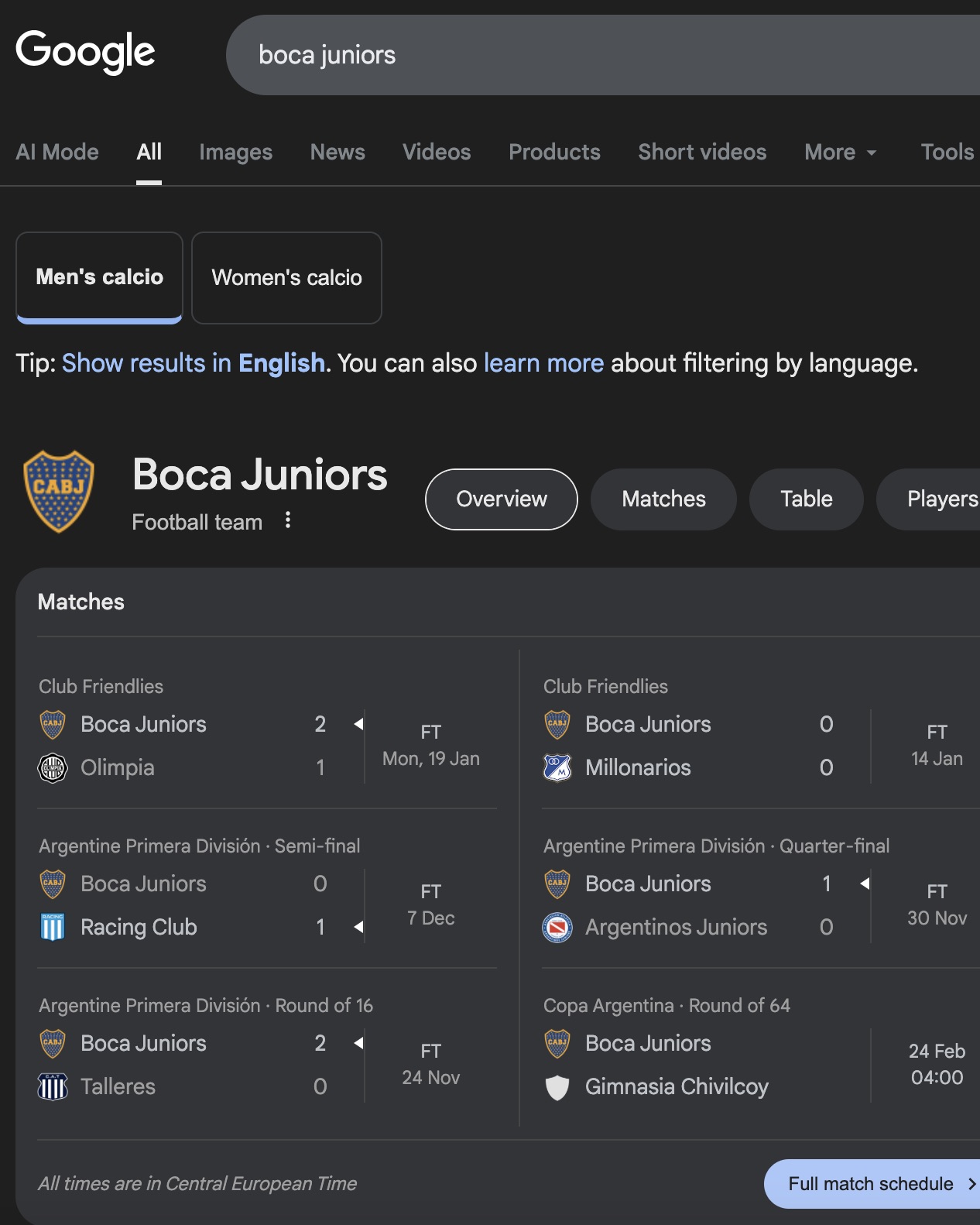980x1225 pixels.
Task: Click the Racing Club crest icon
Action: [x=53, y=927]
